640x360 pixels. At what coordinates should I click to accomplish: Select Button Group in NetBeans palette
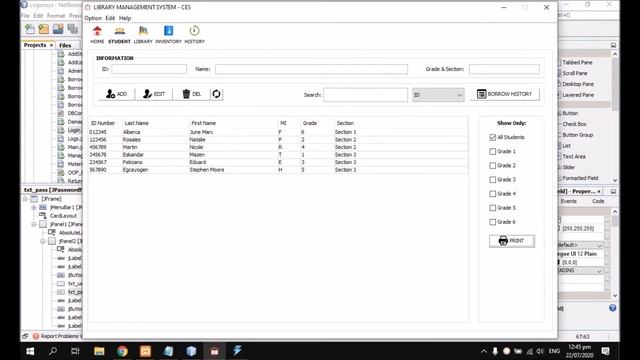[x=578, y=135]
